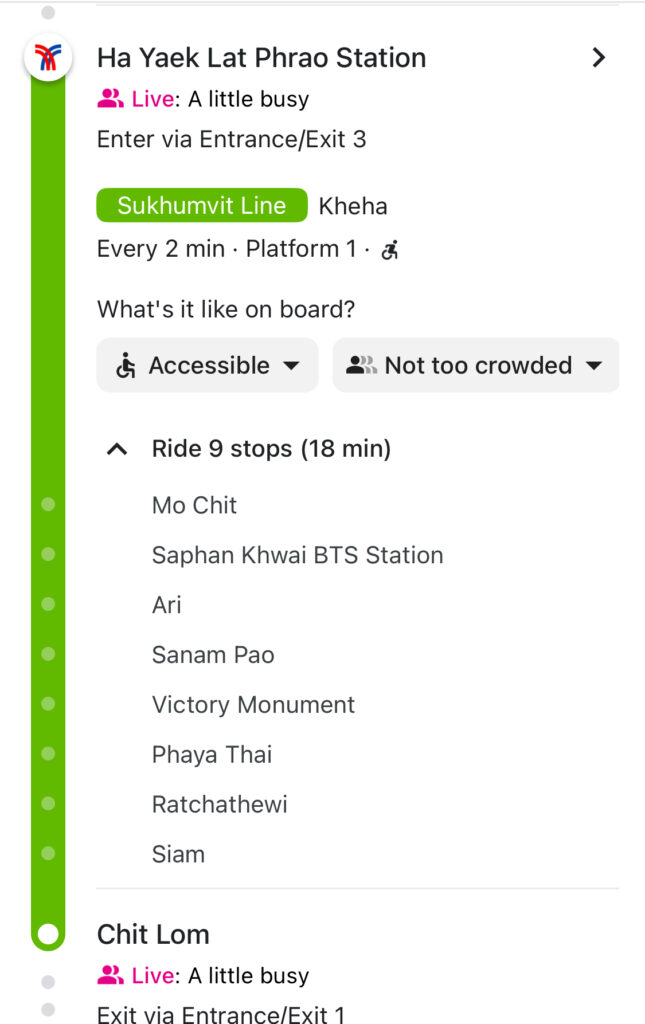The image size is (645, 1024).
Task: Select the Siam stop
Action: [x=178, y=854]
